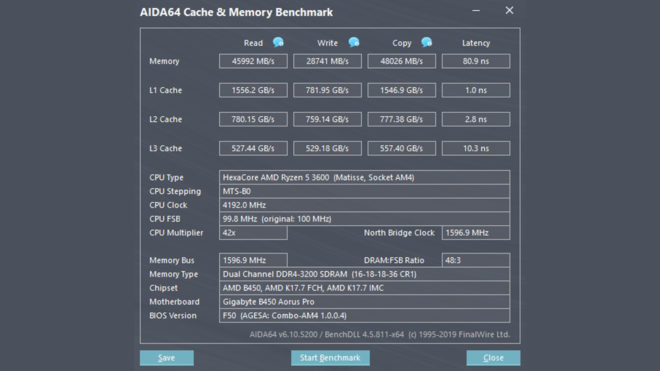The image size is (660, 371).
Task: Select the L1 Cache Latency value 1.0 ns
Action: [x=476, y=90]
